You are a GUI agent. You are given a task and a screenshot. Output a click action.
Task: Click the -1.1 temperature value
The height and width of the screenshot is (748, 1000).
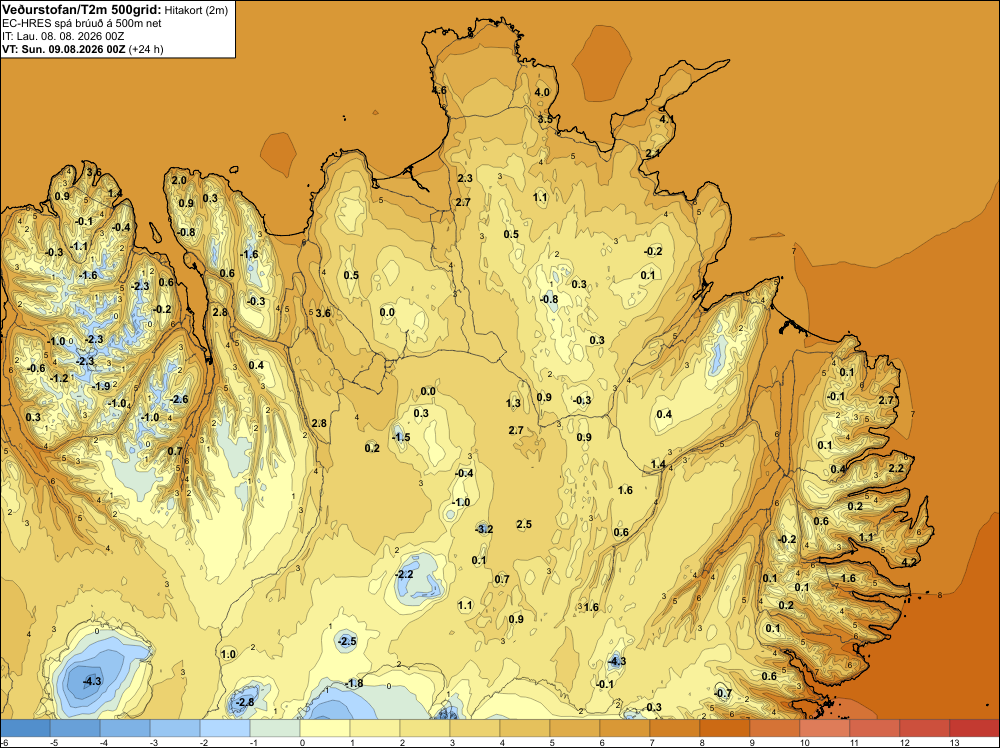tap(79, 246)
